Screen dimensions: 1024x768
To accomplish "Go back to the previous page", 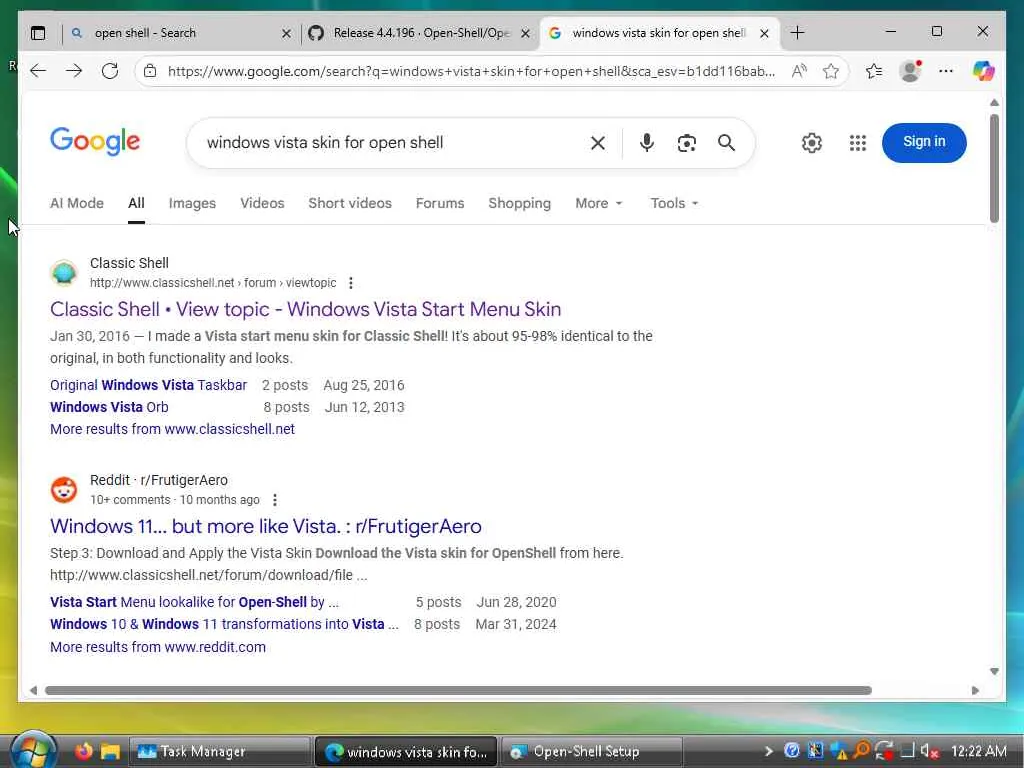I will coord(38,71).
